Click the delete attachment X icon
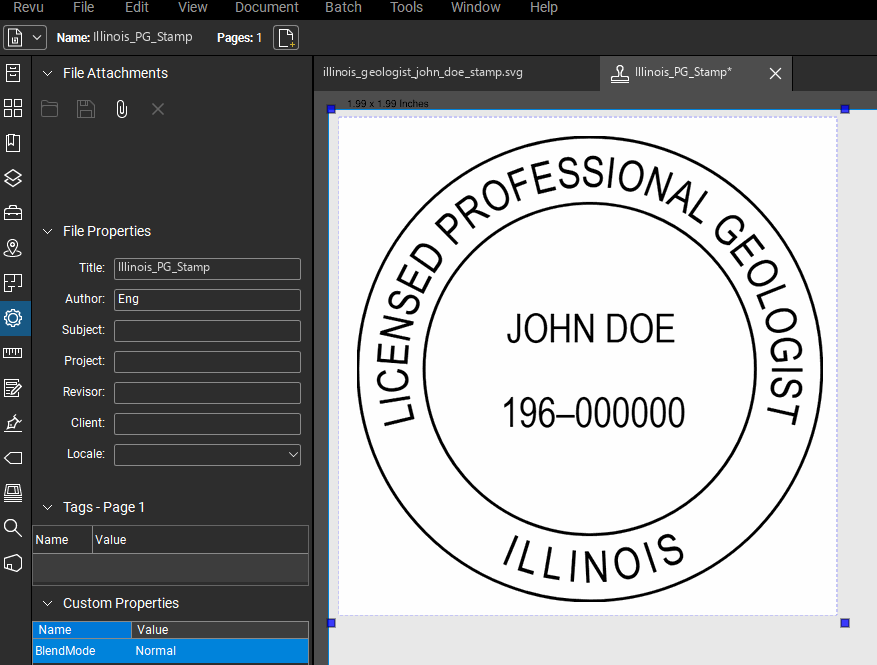The height and width of the screenshot is (665, 877). [x=158, y=109]
